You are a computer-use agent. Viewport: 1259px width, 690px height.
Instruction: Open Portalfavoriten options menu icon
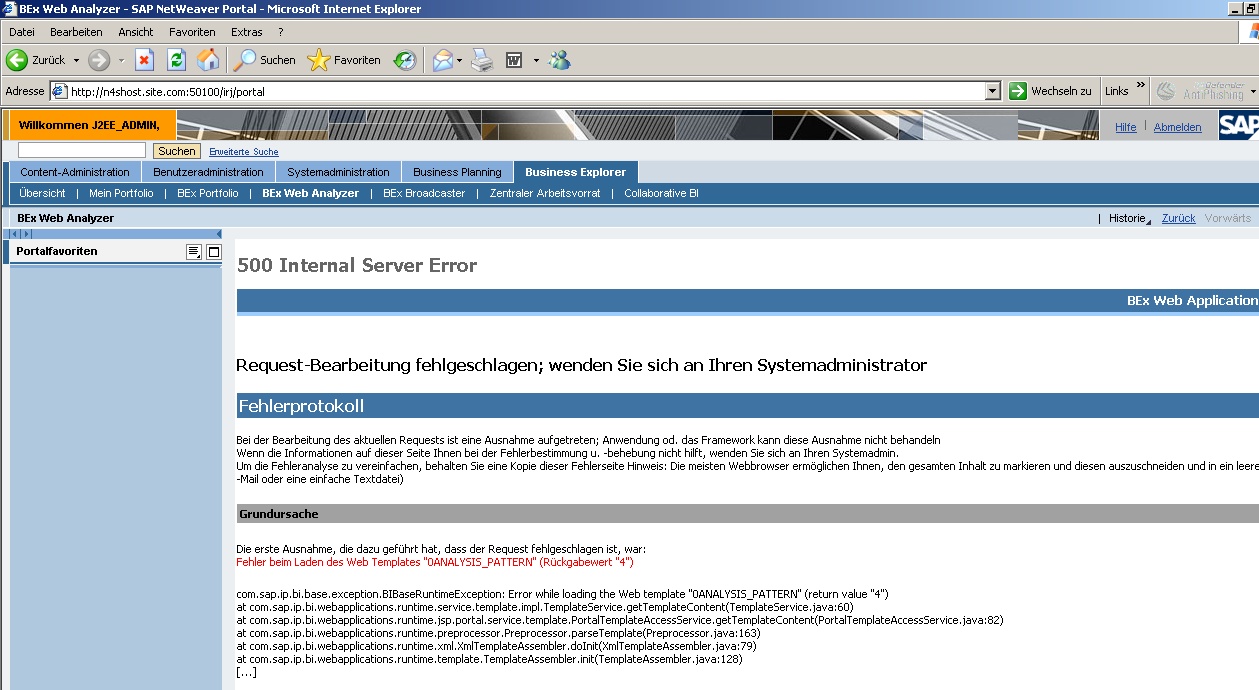(x=194, y=252)
